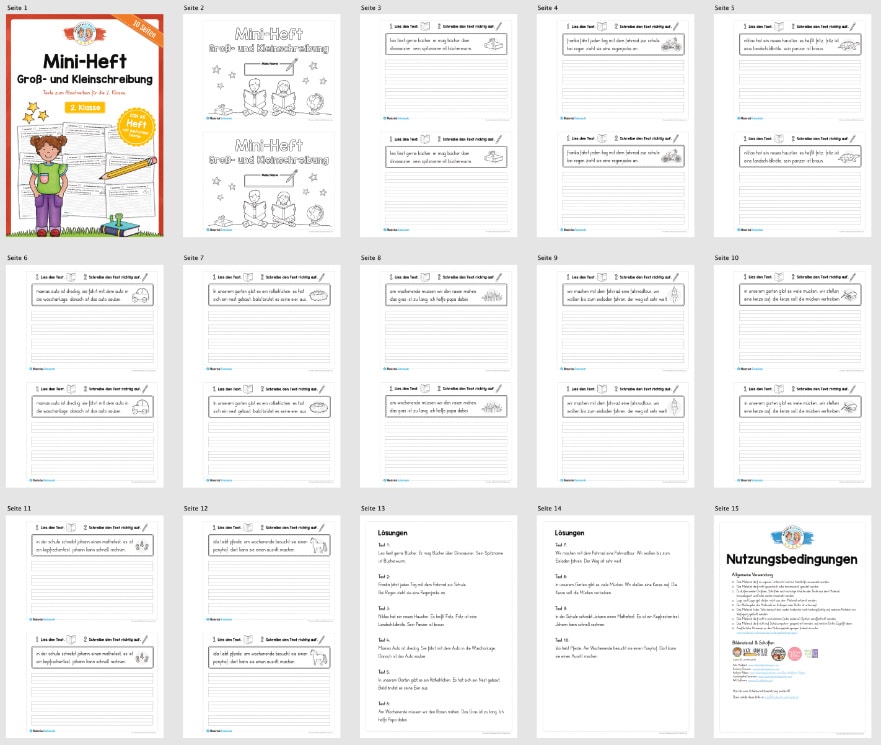Click the 'Seite 12' page label

point(196,510)
